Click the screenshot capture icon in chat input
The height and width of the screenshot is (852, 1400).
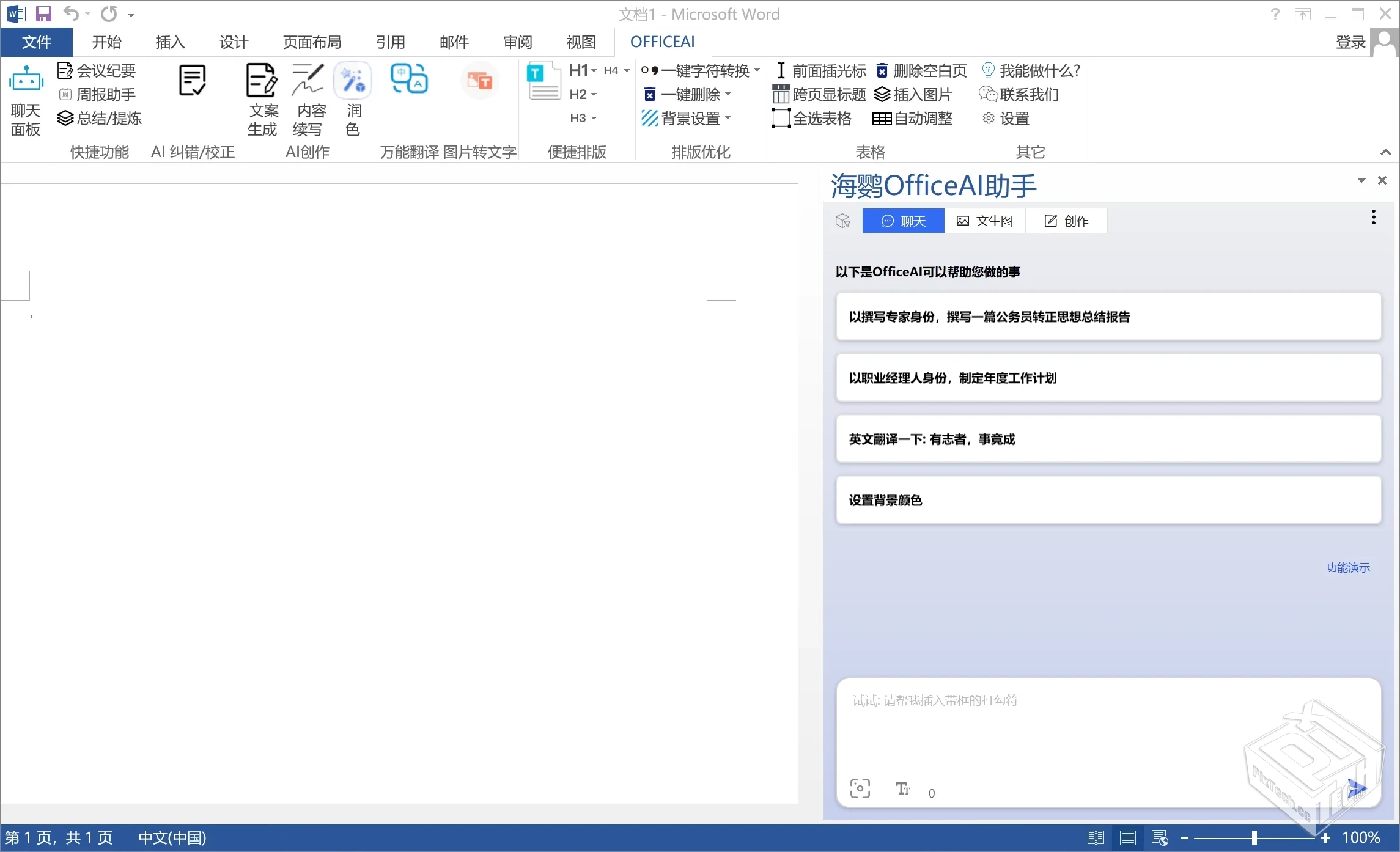(860, 789)
